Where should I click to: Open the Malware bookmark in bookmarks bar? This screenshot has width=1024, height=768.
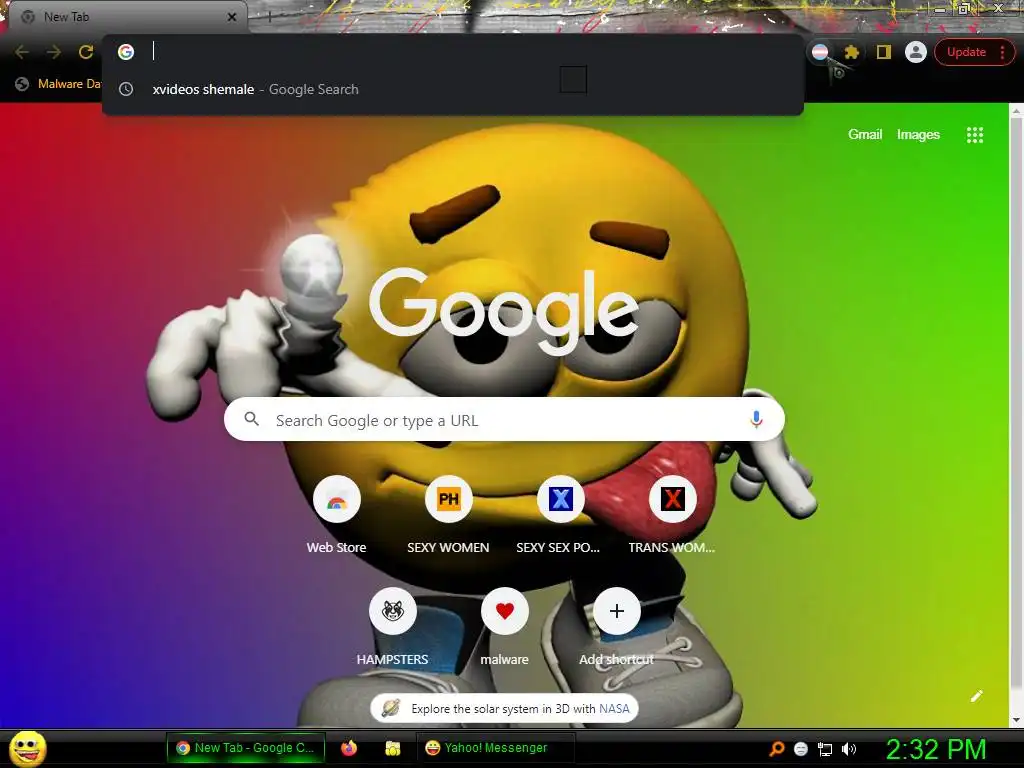(x=60, y=84)
